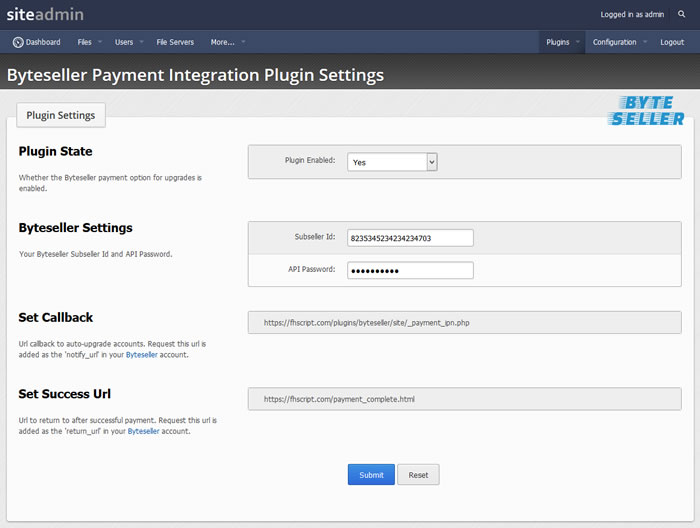Click the callback URL field
The height and width of the screenshot is (528, 700).
[465, 322]
